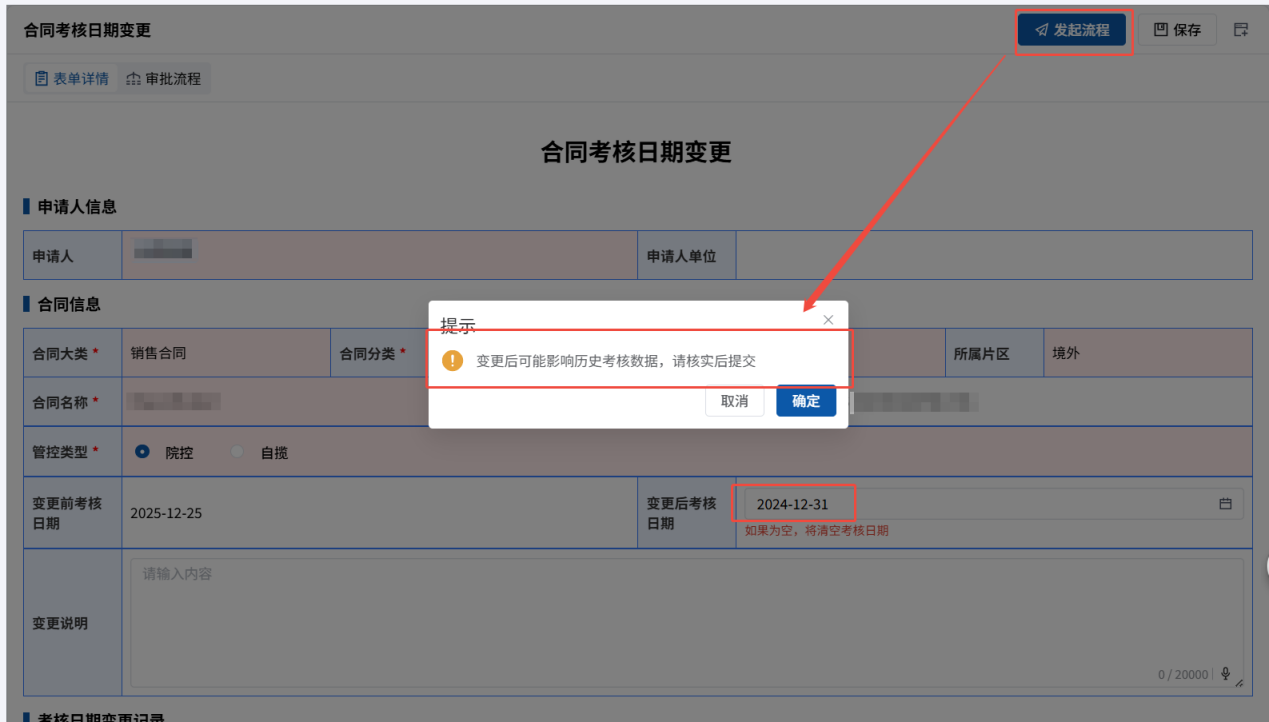Open the calendar icon in 变更后考核日期 field
This screenshot has height=722, width=1269.
[1225, 504]
